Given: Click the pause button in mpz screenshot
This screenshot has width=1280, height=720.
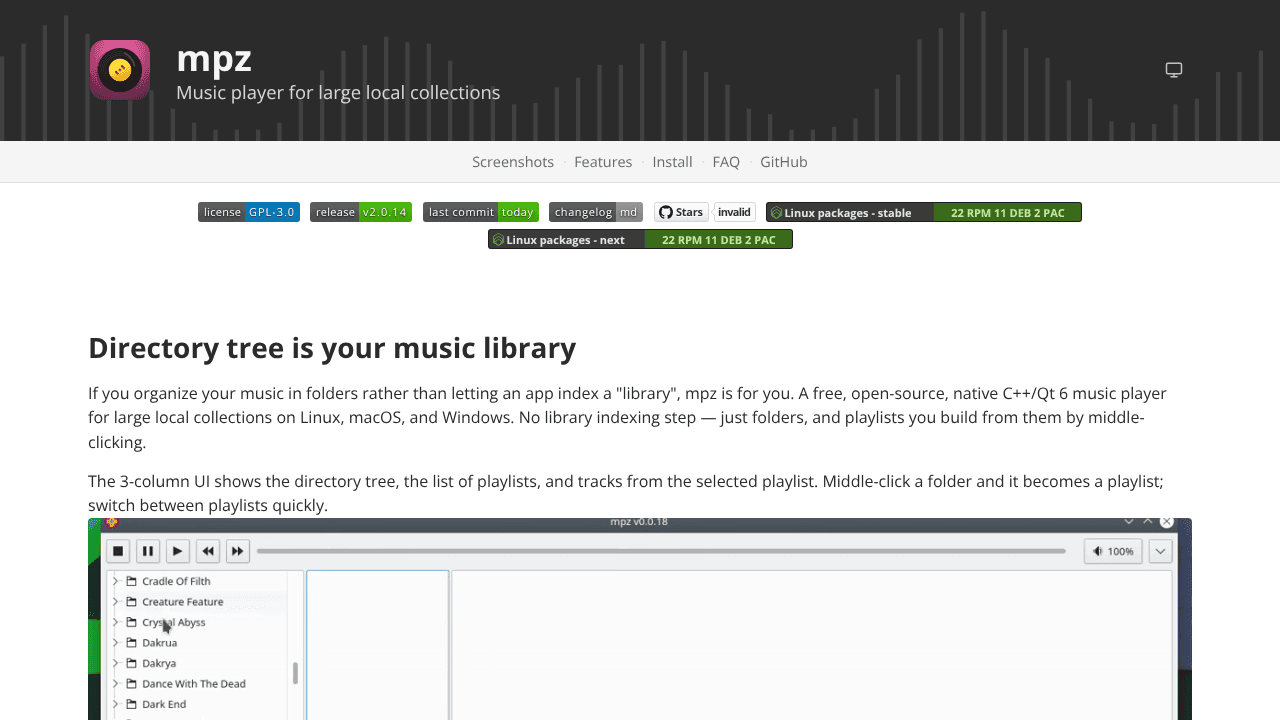Looking at the screenshot, I should click(x=148, y=551).
